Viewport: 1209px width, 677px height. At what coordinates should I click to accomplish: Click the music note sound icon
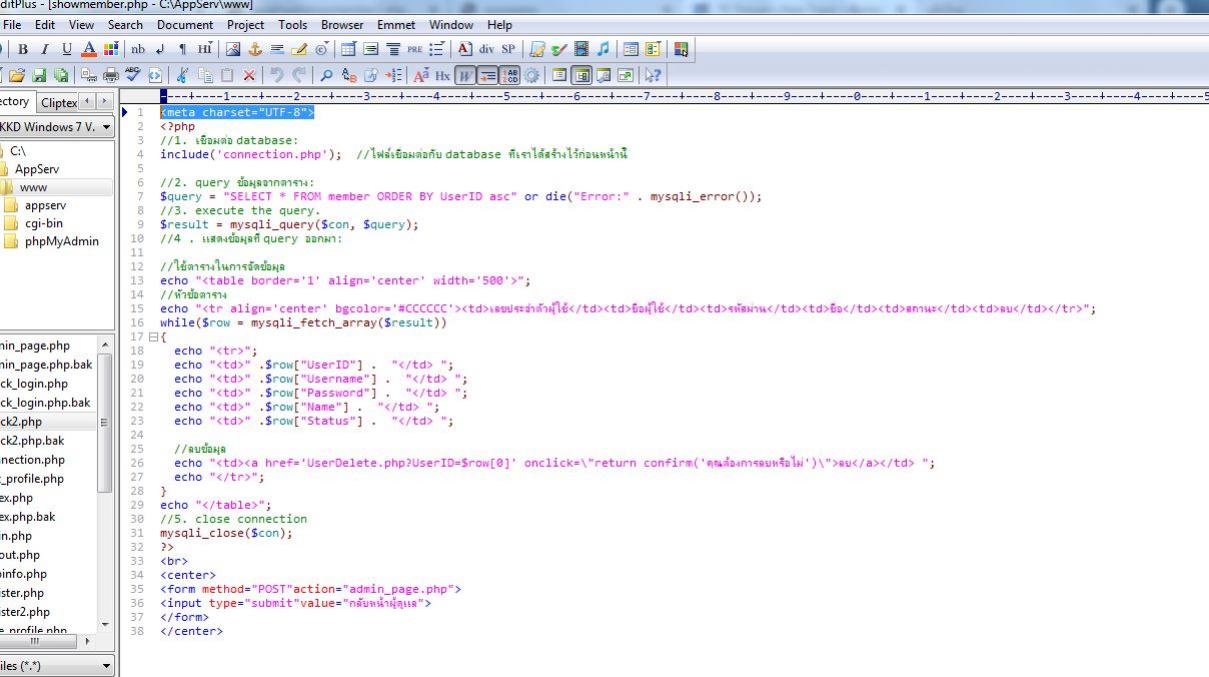tap(603, 49)
